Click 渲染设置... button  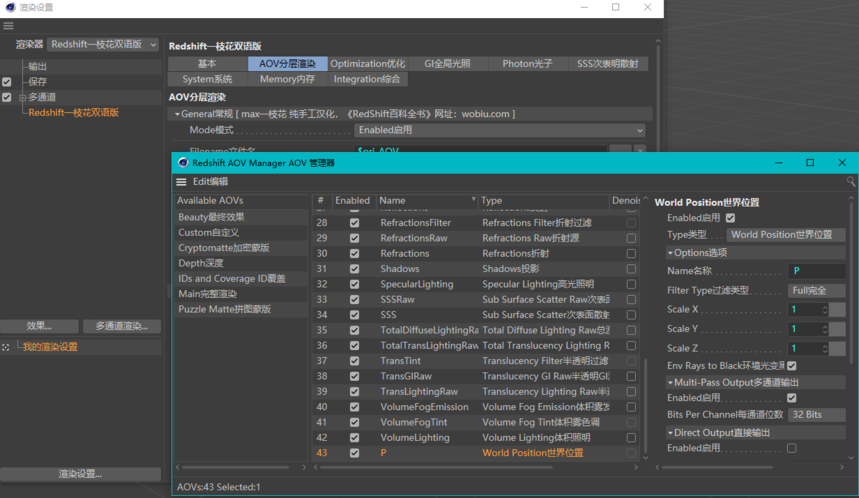point(81,474)
